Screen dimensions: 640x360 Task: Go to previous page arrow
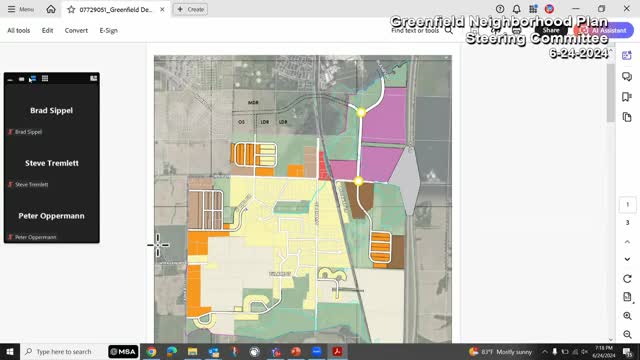[627, 242]
